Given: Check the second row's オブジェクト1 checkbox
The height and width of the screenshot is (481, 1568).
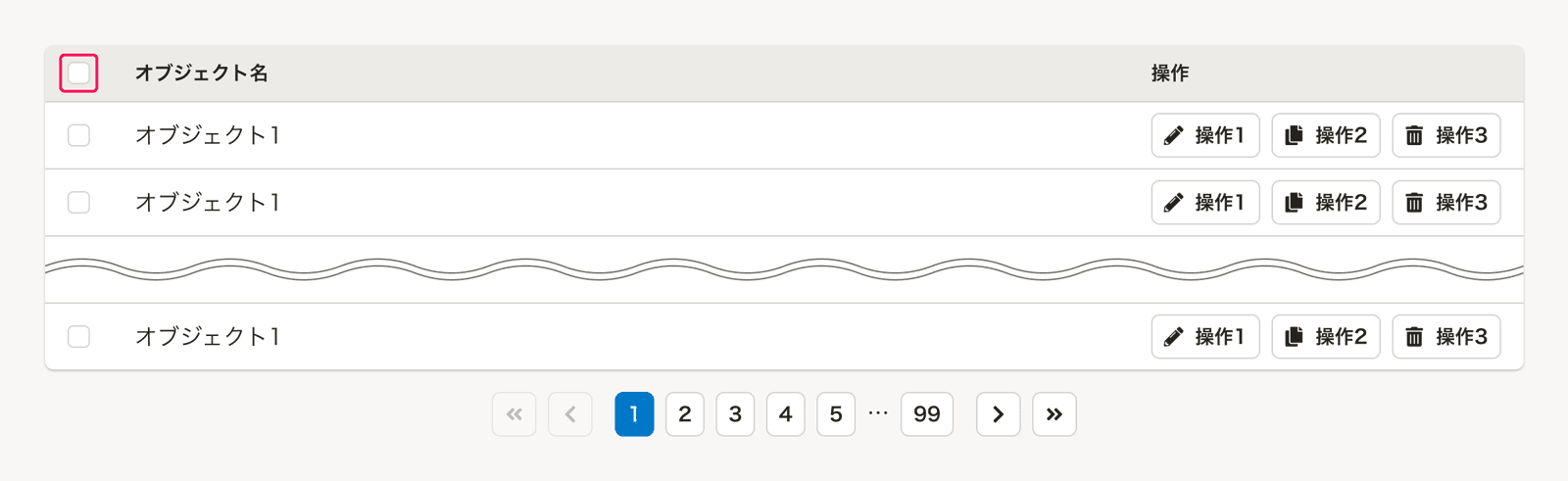Looking at the screenshot, I should pos(78,203).
